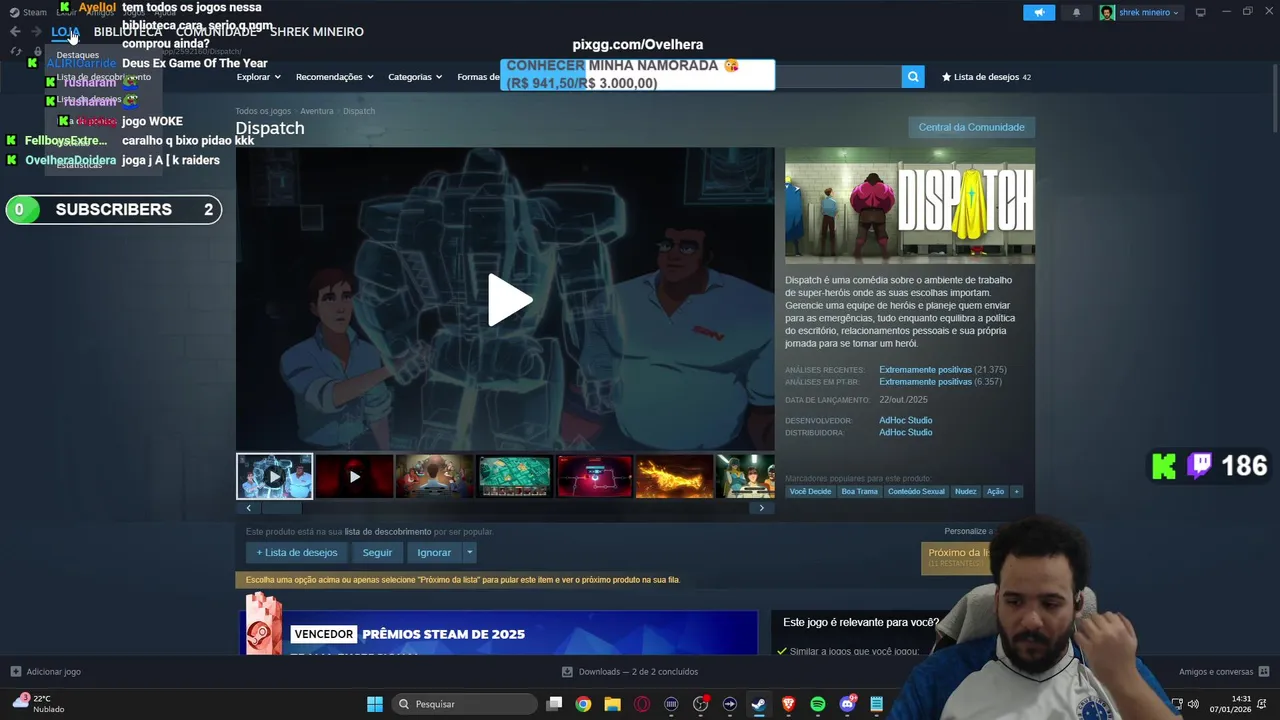Viewport: 1280px width, 720px height.
Task: Open Steam notifications bell
Action: point(1076,12)
